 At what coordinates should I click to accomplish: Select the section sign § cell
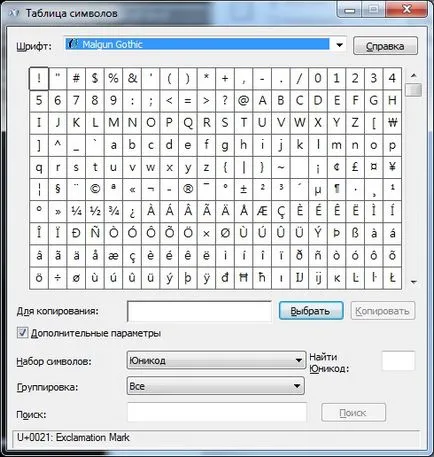click(58, 189)
